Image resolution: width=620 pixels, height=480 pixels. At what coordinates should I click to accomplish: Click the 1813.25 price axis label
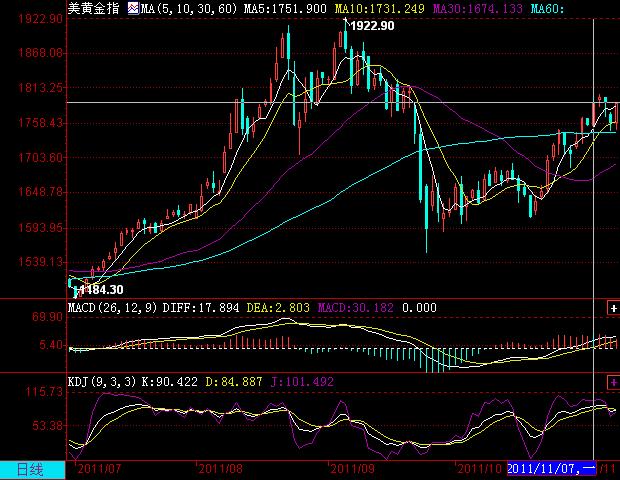point(41,87)
